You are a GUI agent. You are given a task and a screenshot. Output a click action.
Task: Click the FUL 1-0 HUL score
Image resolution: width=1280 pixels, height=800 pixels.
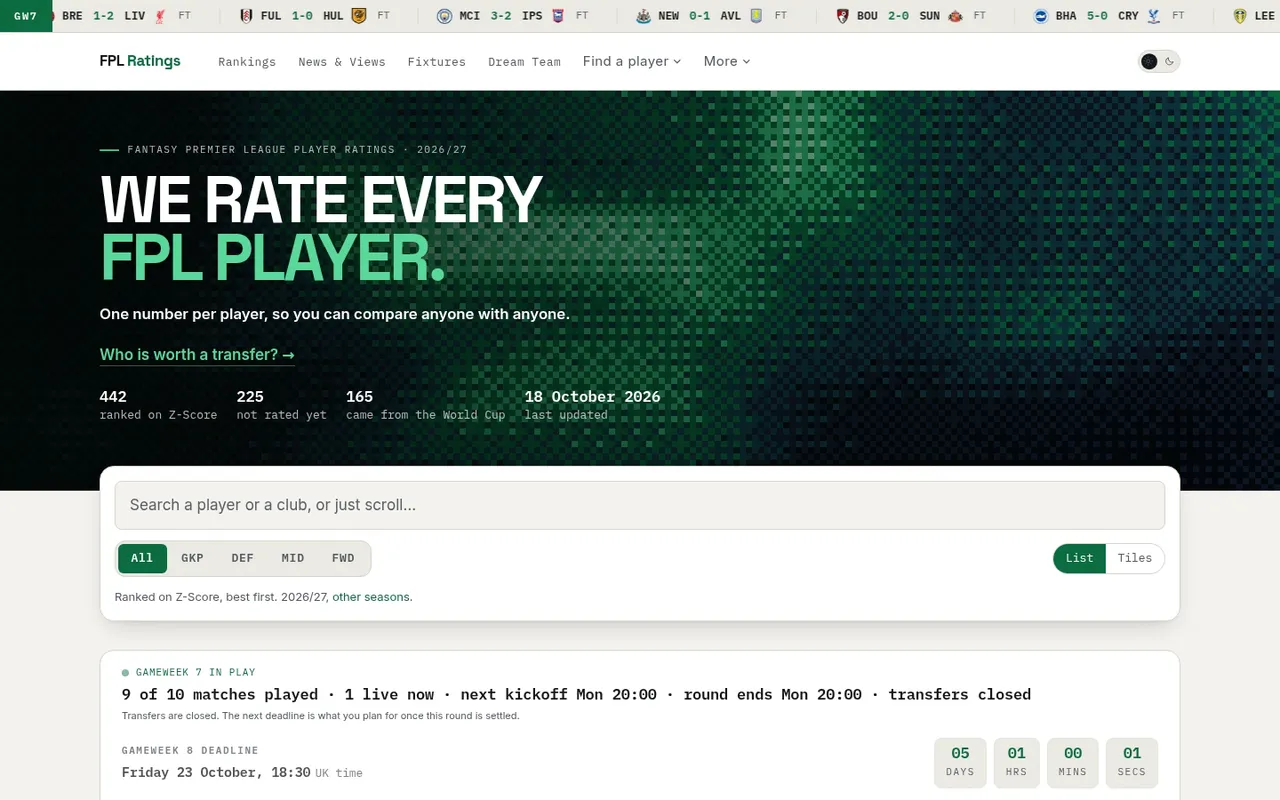(x=302, y=16)
